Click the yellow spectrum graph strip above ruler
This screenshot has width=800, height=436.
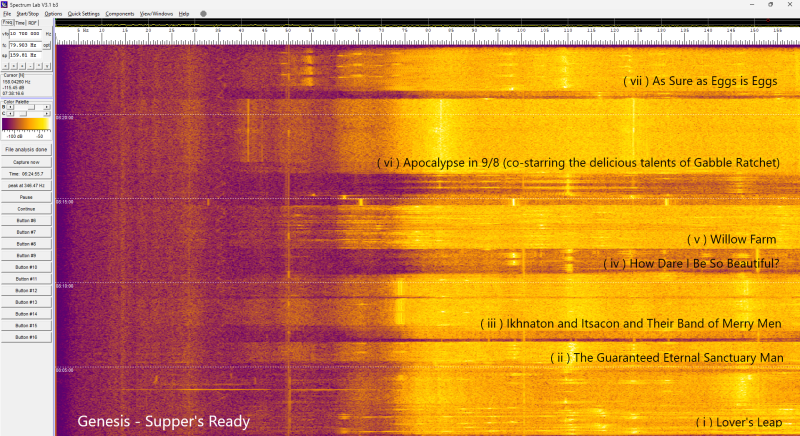coord(427,22)
